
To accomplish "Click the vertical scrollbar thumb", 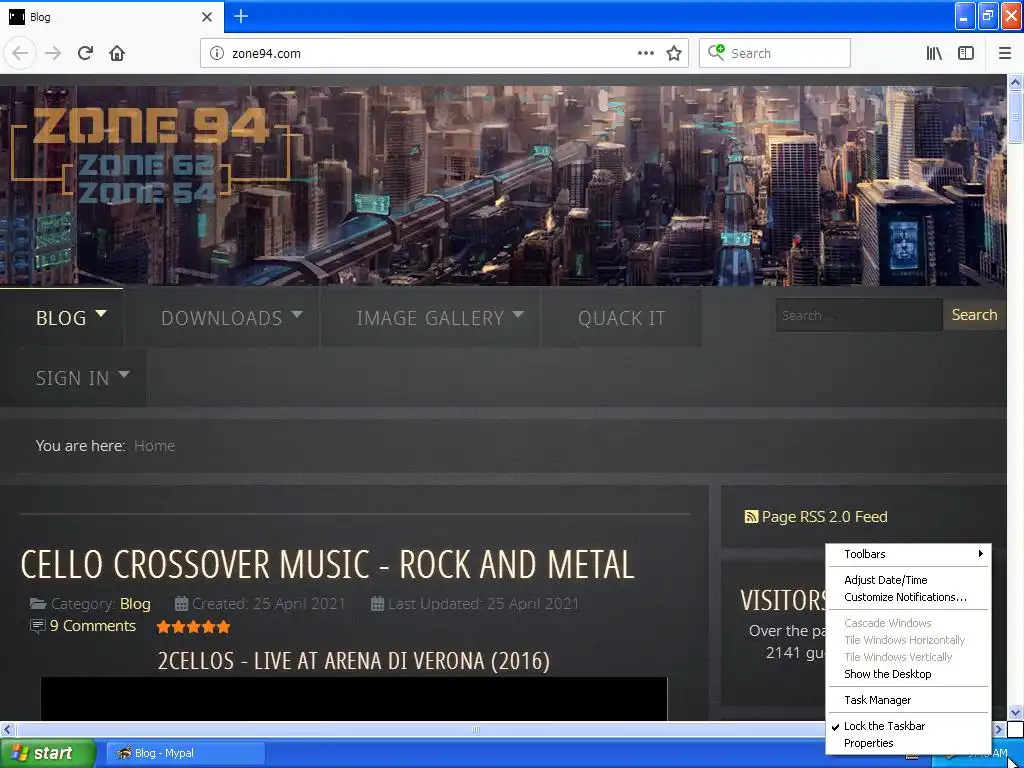I will pos(1016,118).
